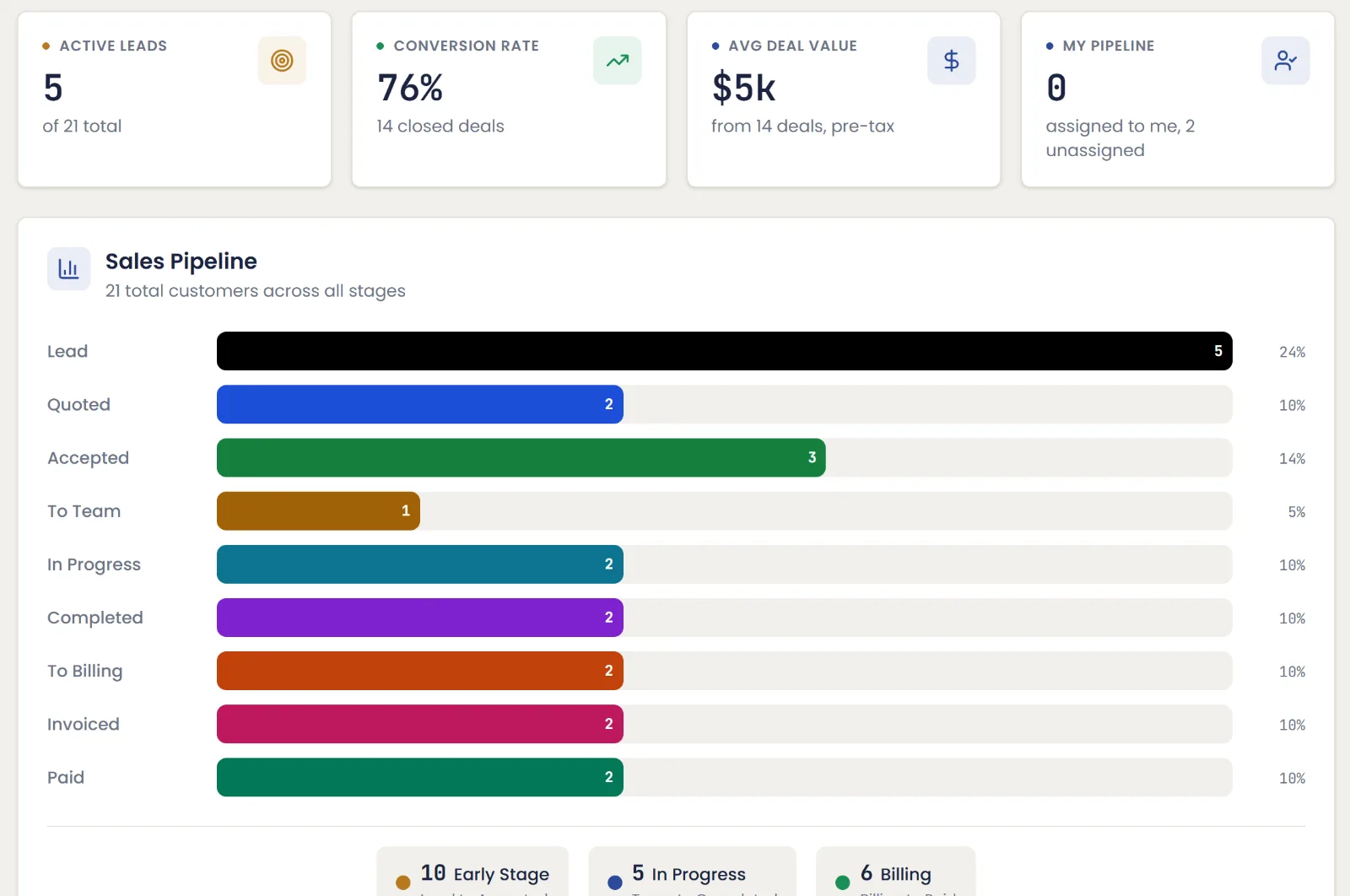The image size is (1350, 896).
Task: Select the blue Quoted pipeline bar
Action: (x=420, y=404)
